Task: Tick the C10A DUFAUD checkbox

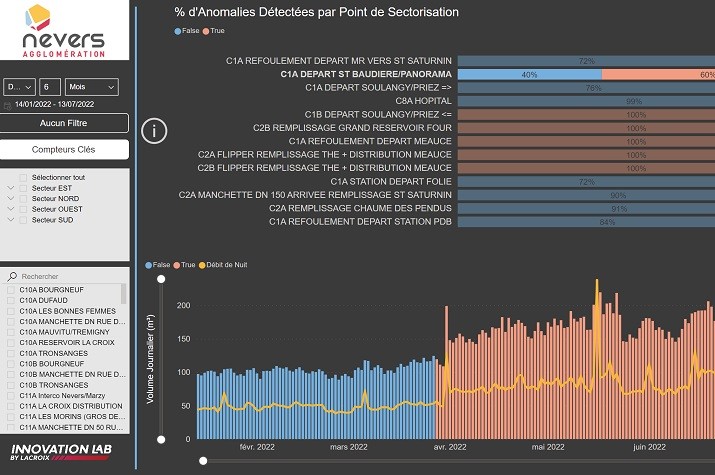Action: pyautogui.click(x=10, y=300)
